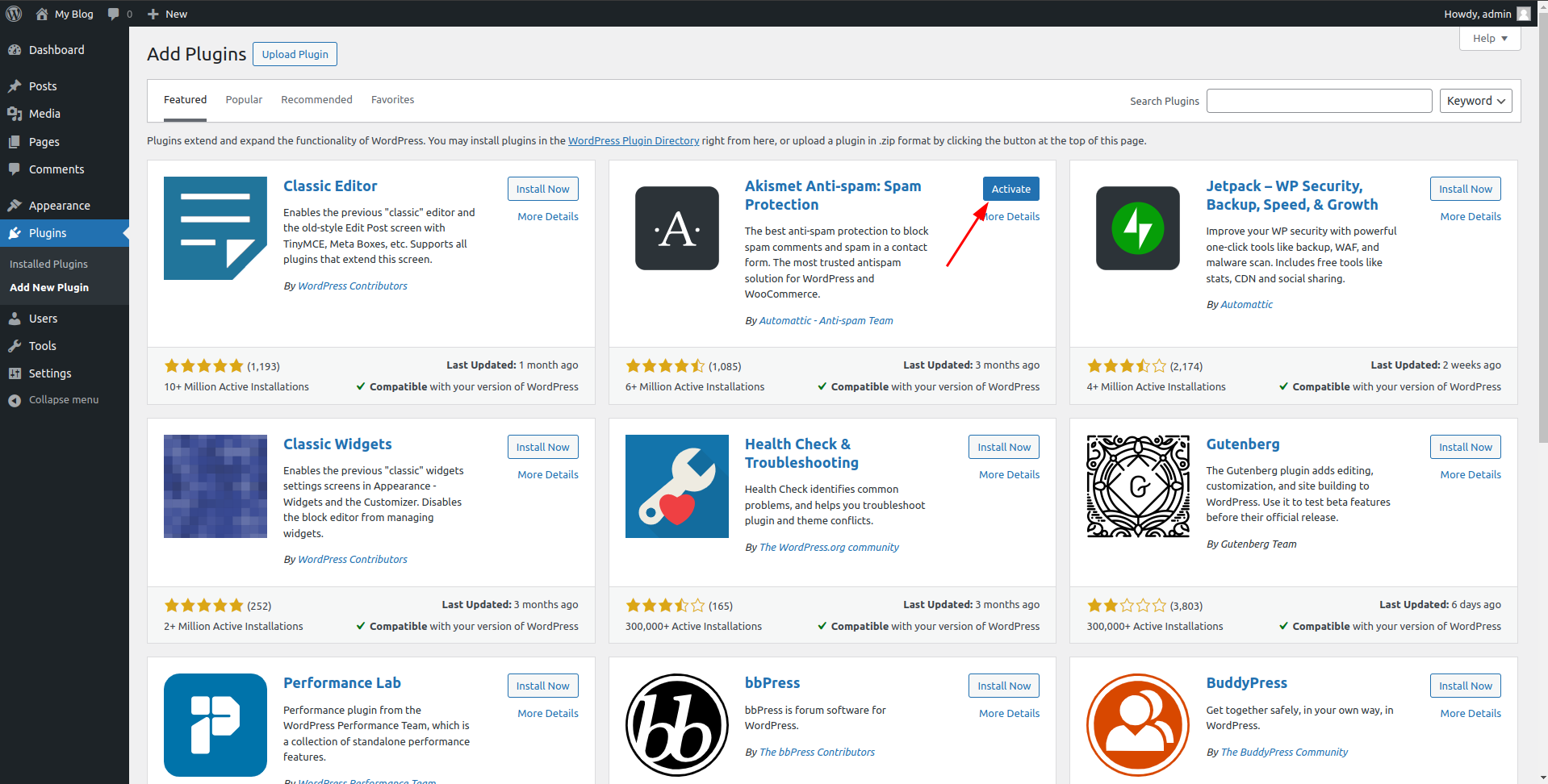The image size is (1548, 784).
Task: Open WordPress Plugin Directory link
Action: pyautogui.click(x=634, y=140)
